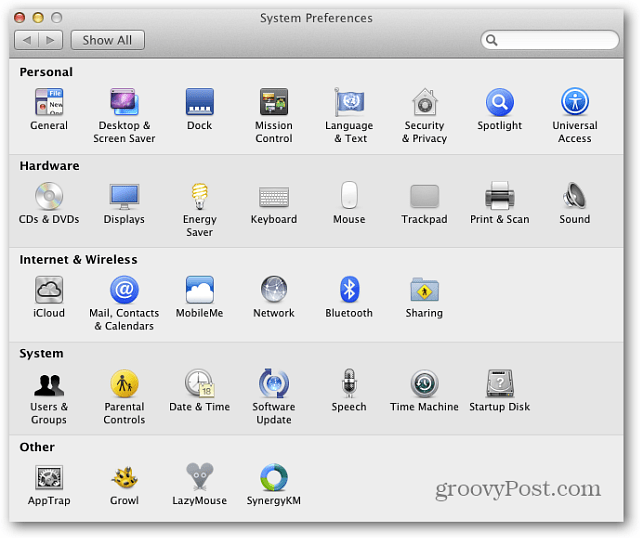Zoom window with the gray button

point(57,18)
